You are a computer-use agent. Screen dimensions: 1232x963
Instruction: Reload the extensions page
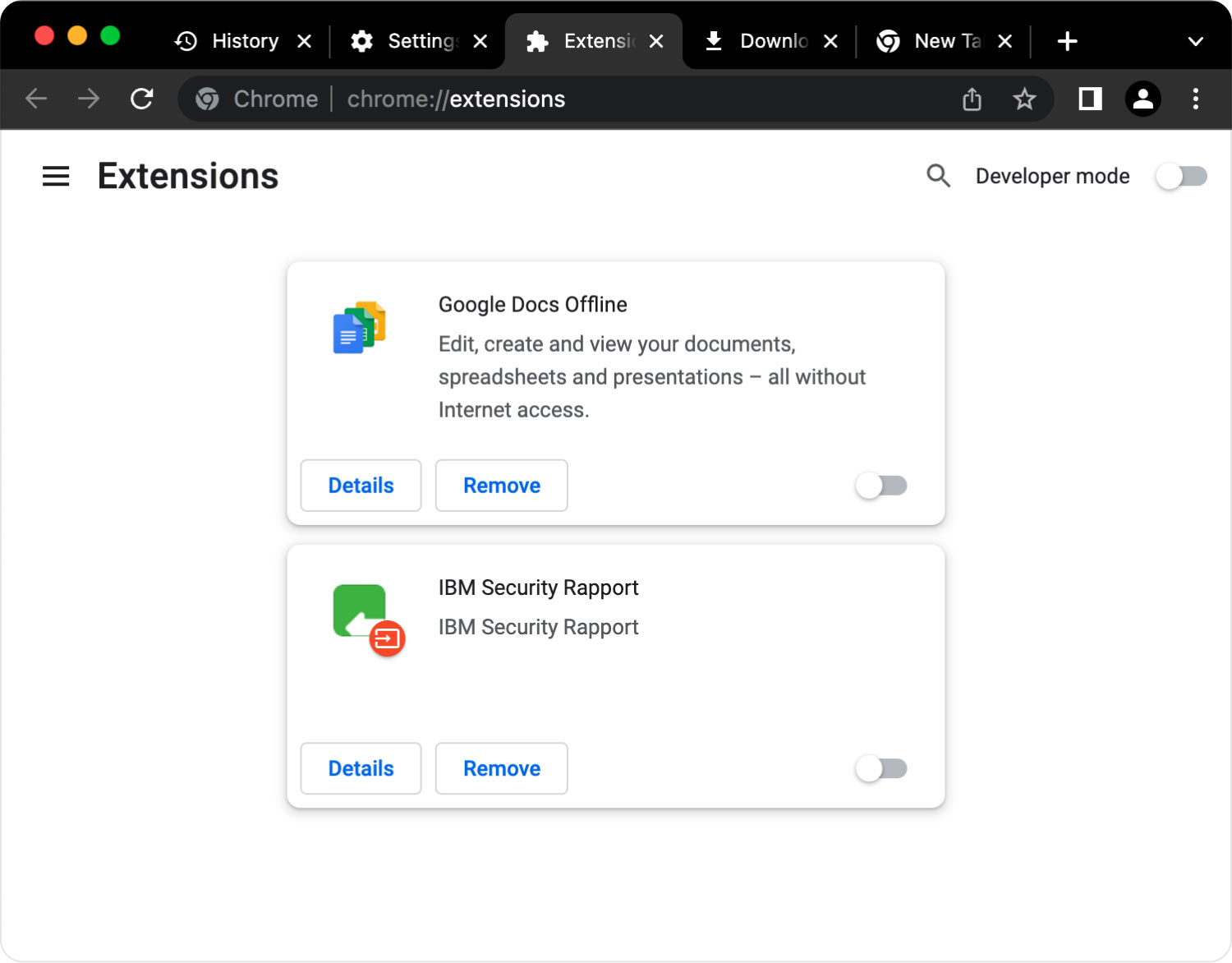142,99
